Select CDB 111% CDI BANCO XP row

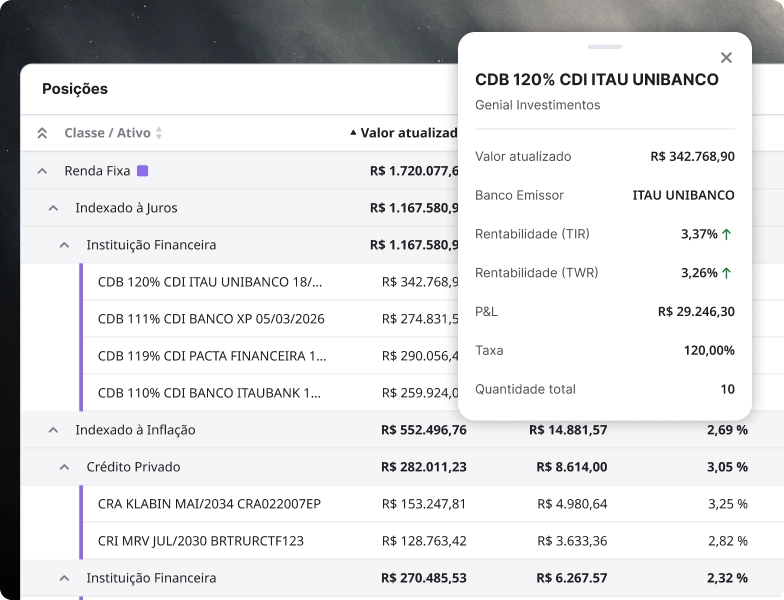270,319
